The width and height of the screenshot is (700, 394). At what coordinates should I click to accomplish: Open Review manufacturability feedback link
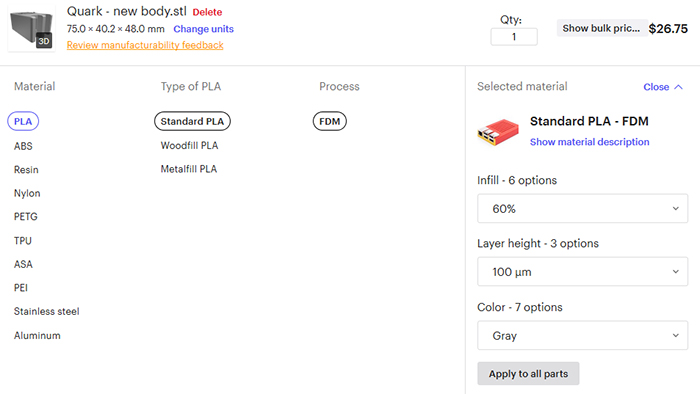(145, 45)
